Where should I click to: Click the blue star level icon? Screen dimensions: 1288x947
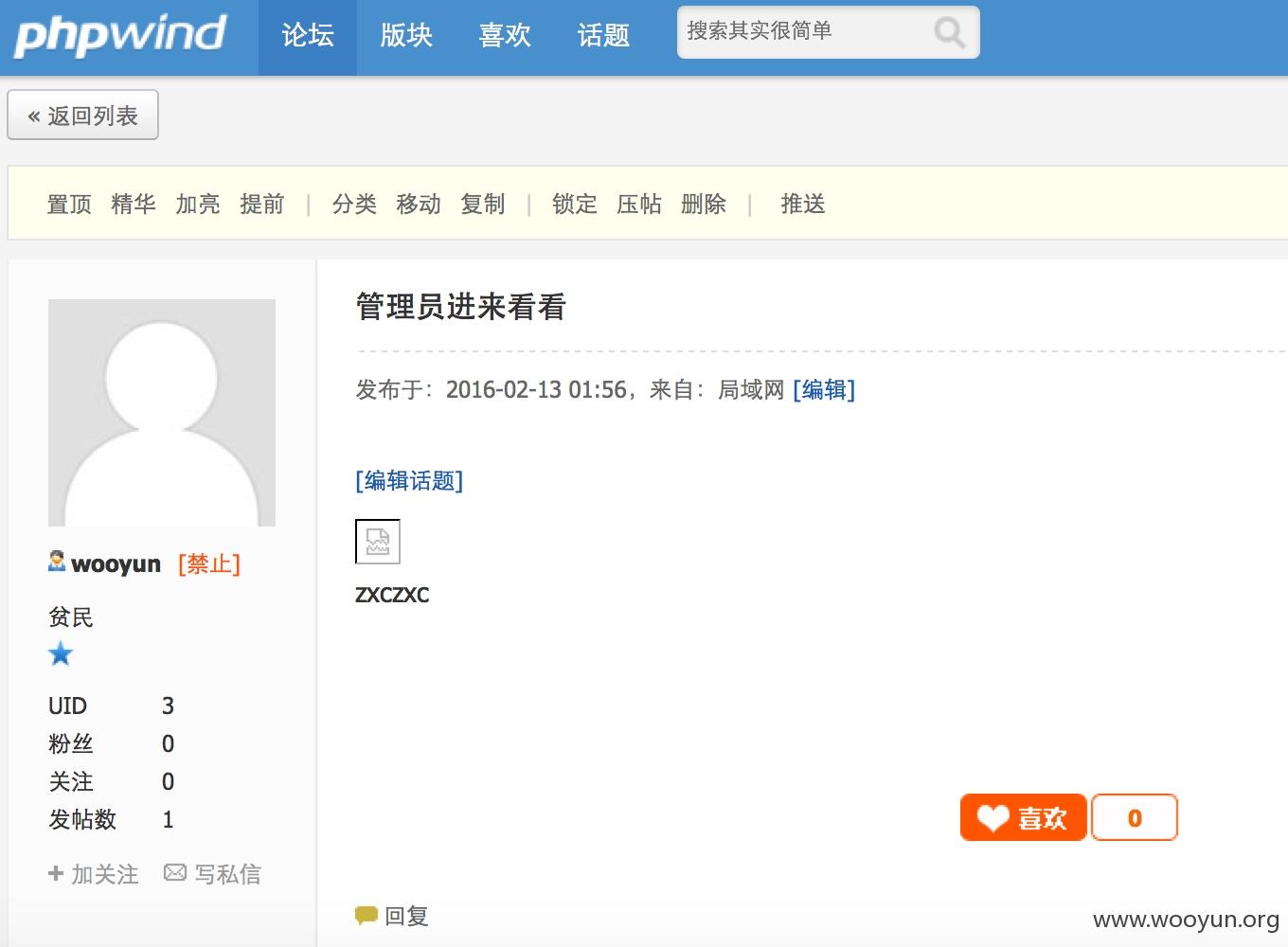point(61,653)
